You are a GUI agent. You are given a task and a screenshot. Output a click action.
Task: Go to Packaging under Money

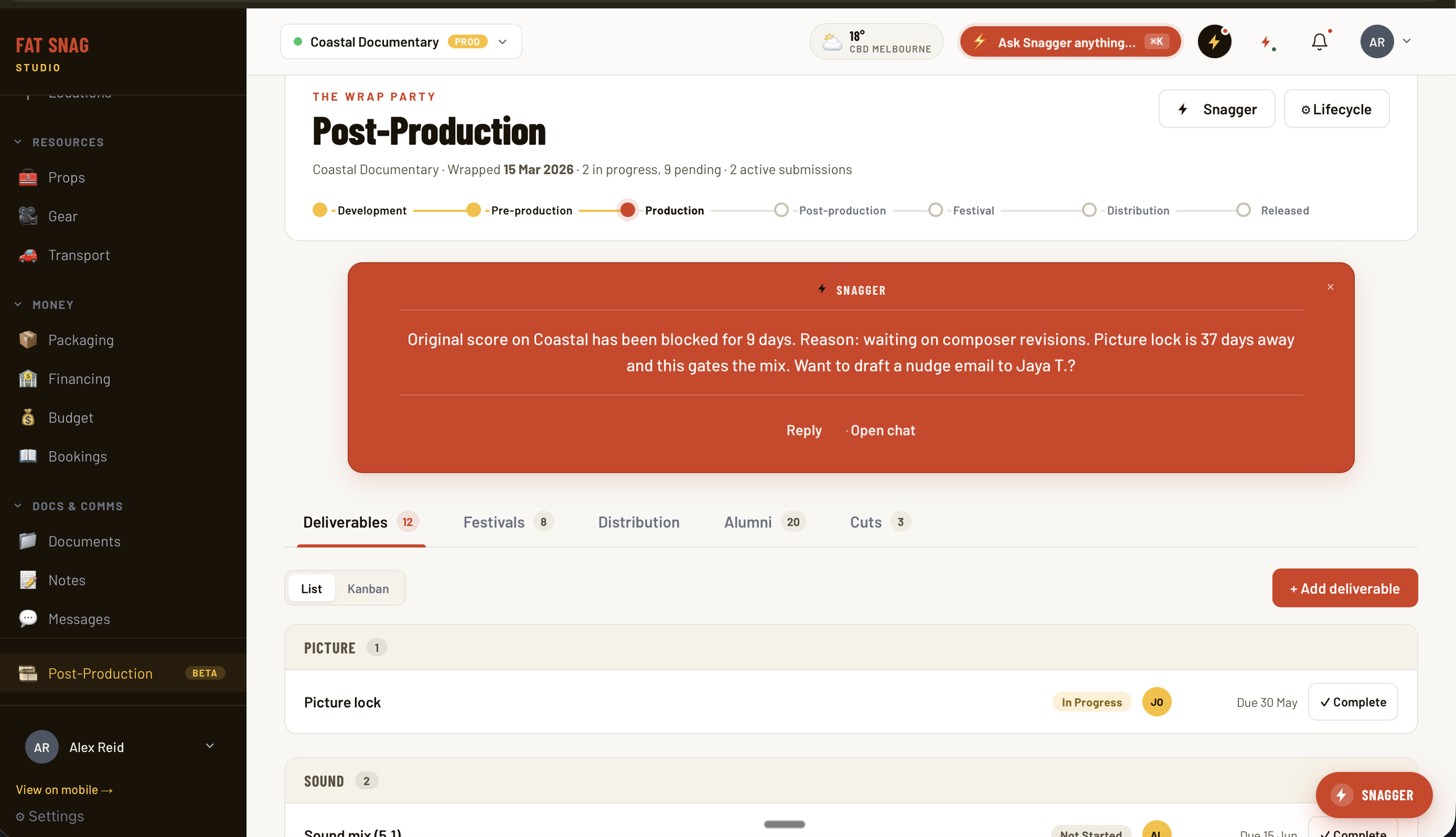80,340
